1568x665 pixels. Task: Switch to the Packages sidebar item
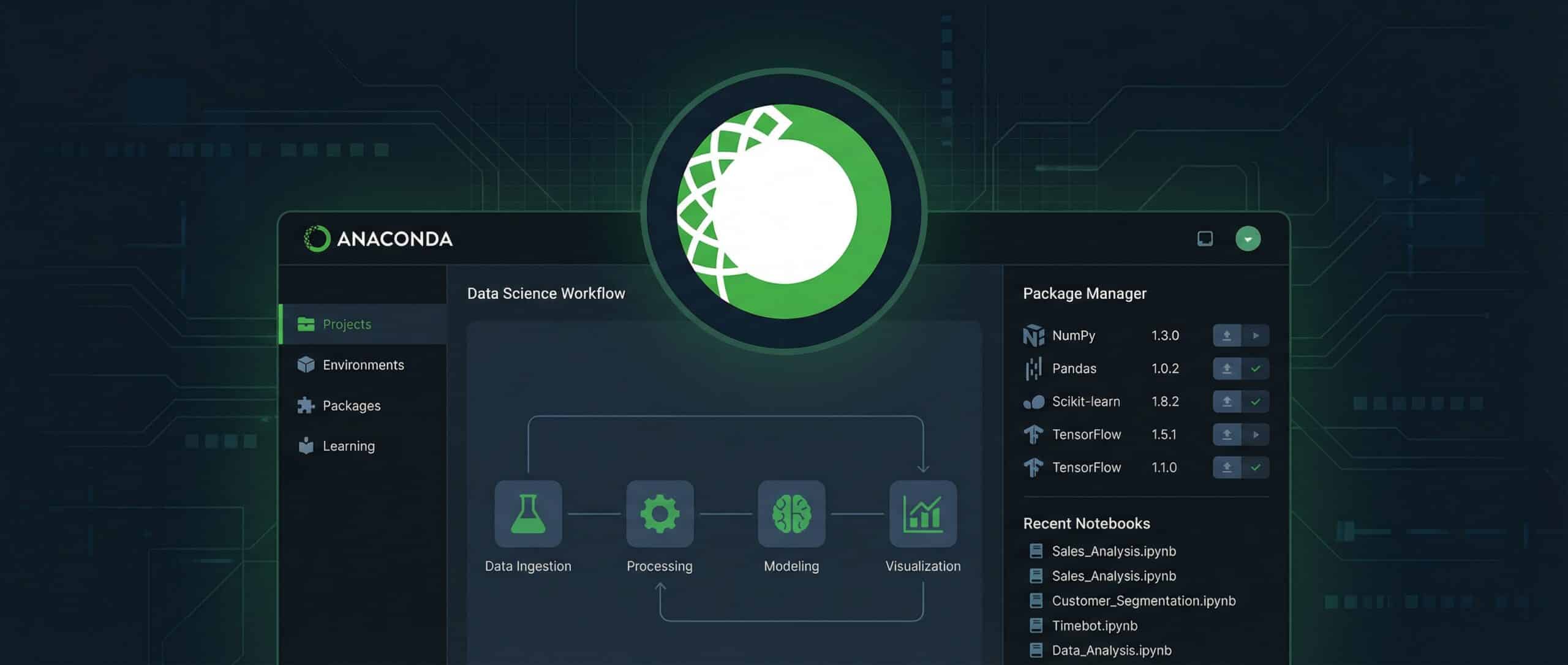[351, 405]
